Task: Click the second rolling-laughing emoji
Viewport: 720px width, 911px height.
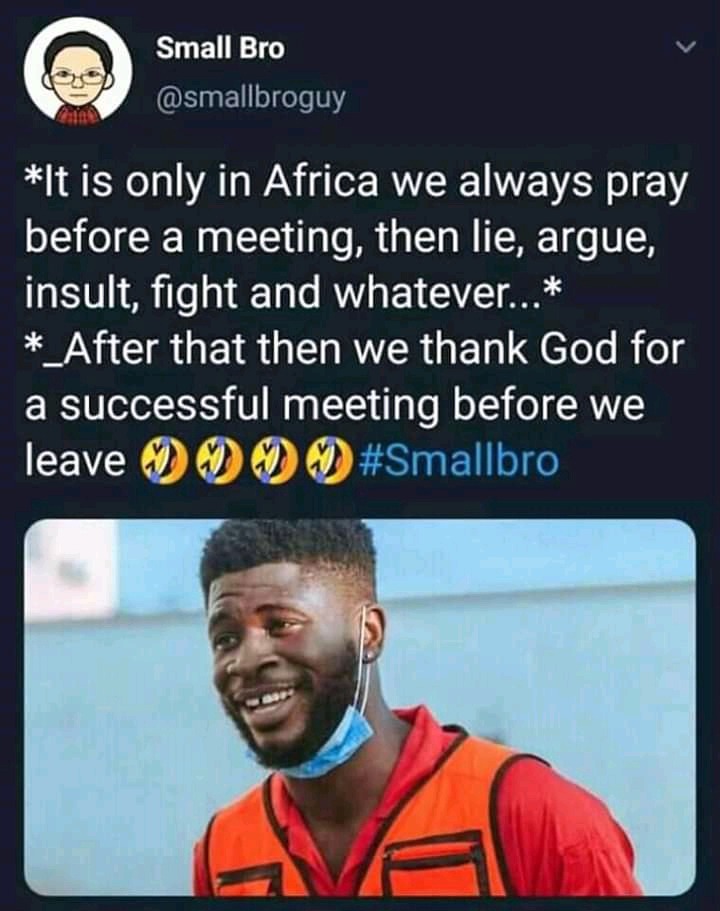Action: (x=220, y=461)
